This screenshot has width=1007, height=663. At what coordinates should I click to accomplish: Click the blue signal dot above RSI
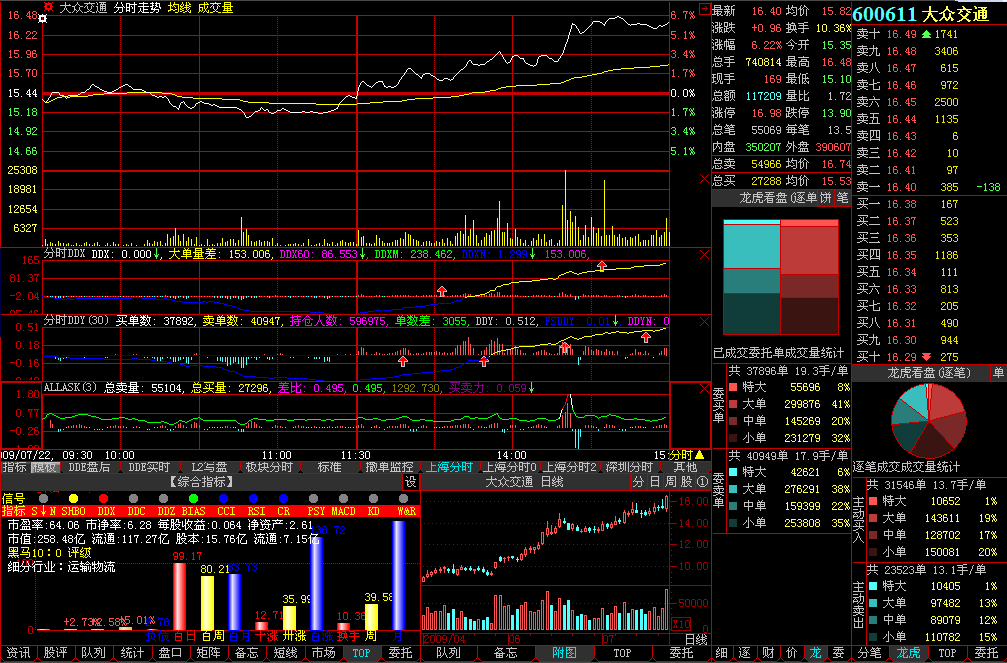(254, 499)
